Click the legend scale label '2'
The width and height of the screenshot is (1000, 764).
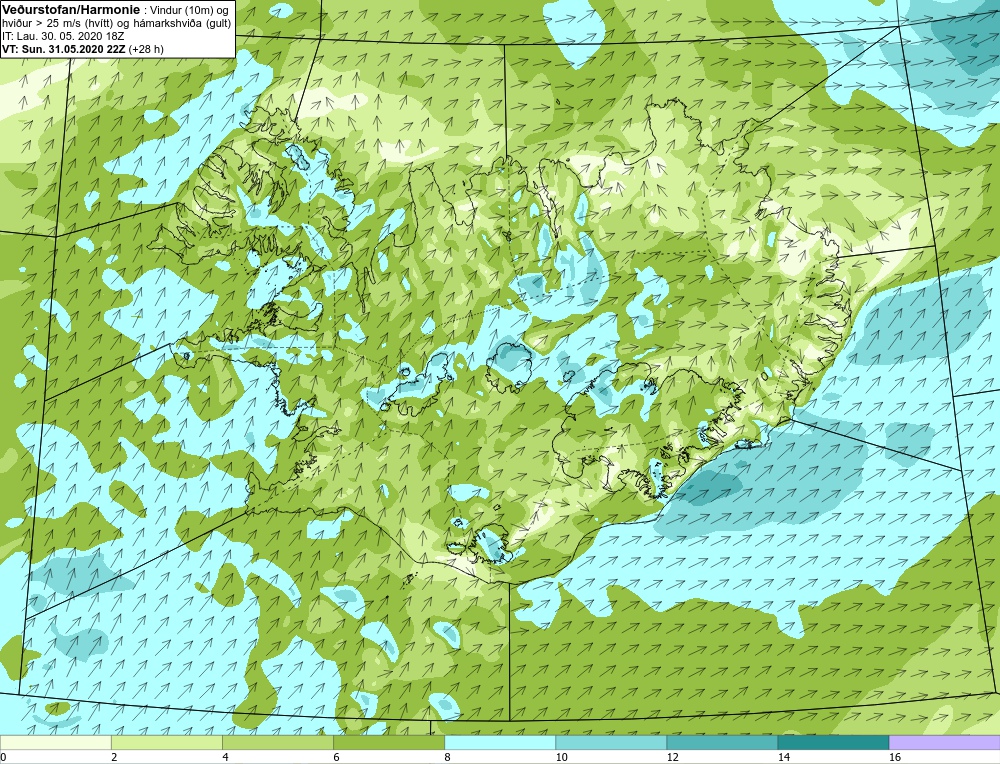tap(114, 757)
